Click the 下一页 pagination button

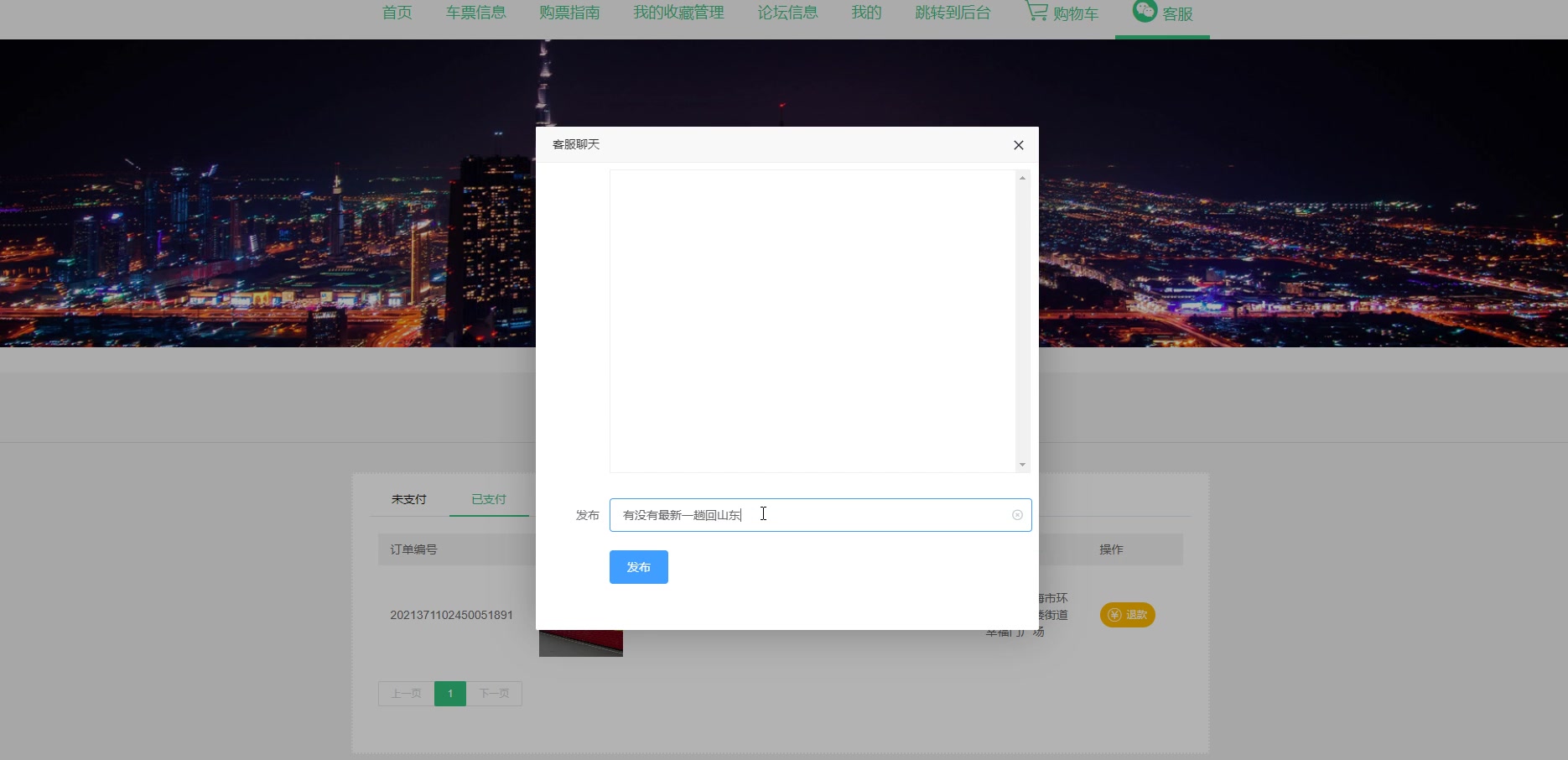[494, 694]
